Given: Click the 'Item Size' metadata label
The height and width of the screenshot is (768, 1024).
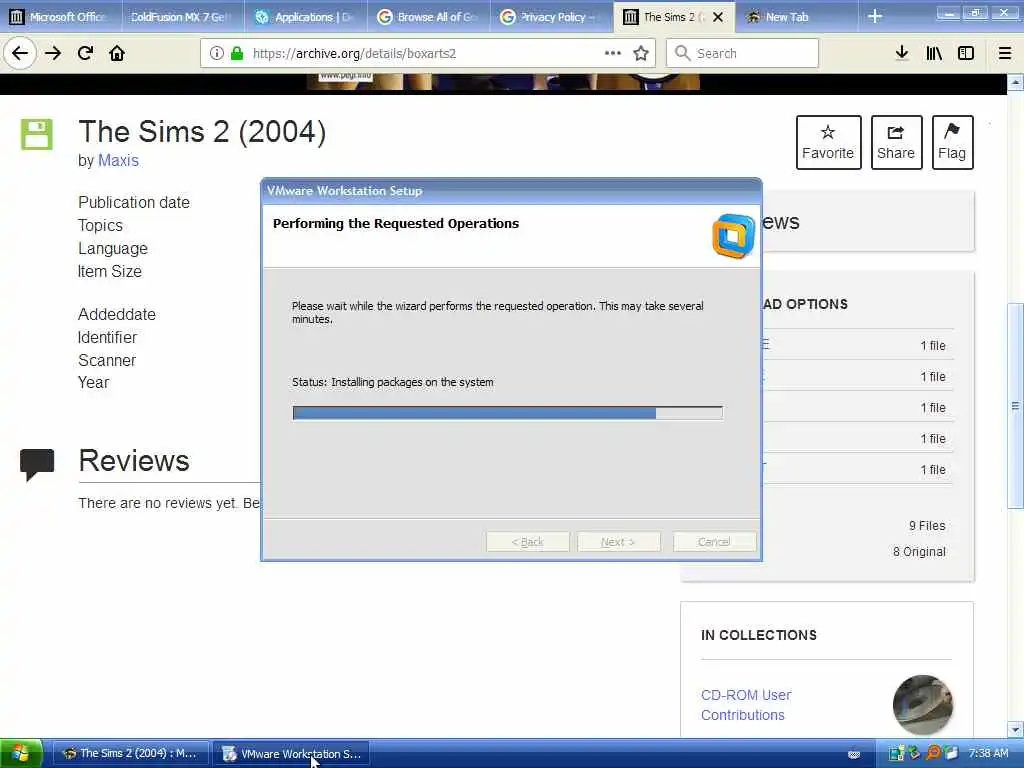Looking at the screenshot, I should (x=110, y=272).
